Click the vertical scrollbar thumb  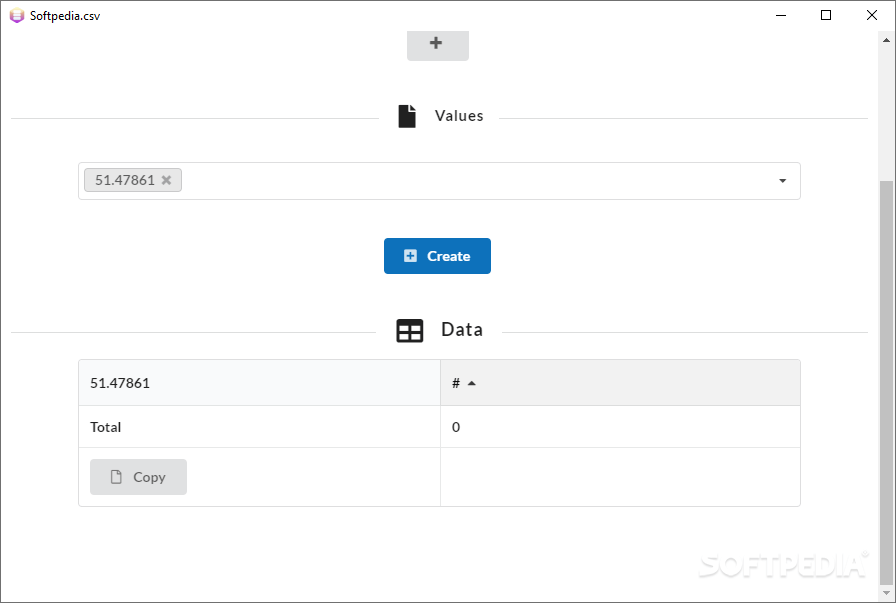pos(886,380)
